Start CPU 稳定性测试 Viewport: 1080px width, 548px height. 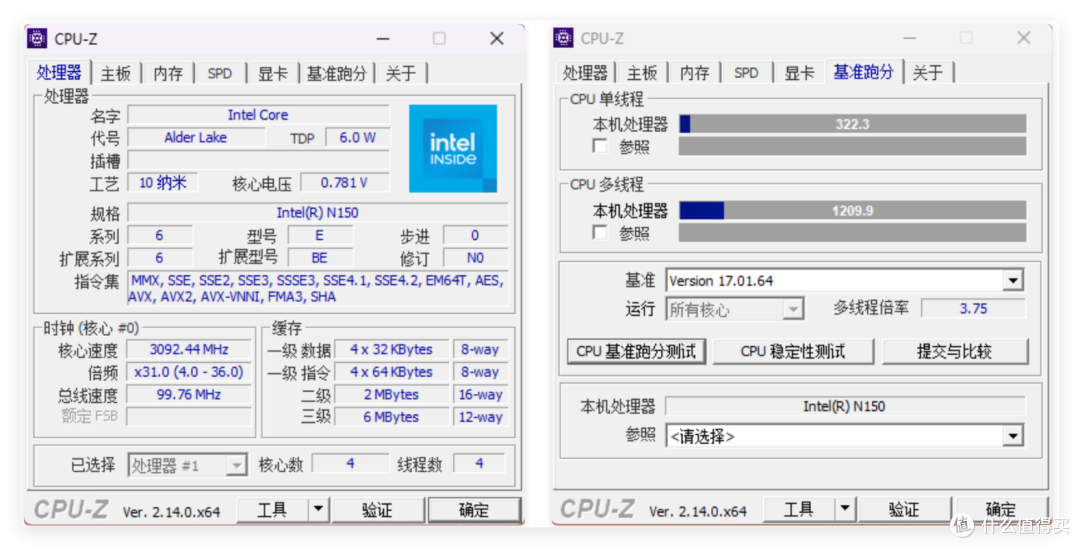[793, 351]
